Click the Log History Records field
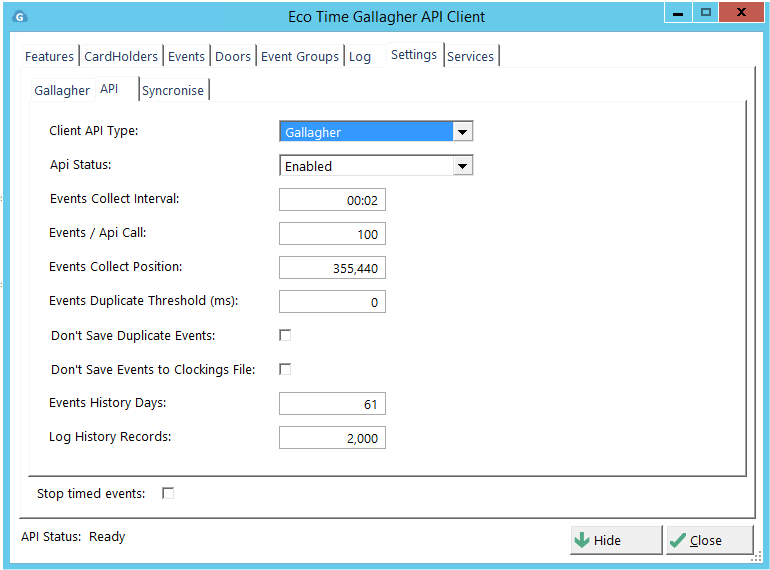This screenshot has height=570, width=770. click(332, 437)
